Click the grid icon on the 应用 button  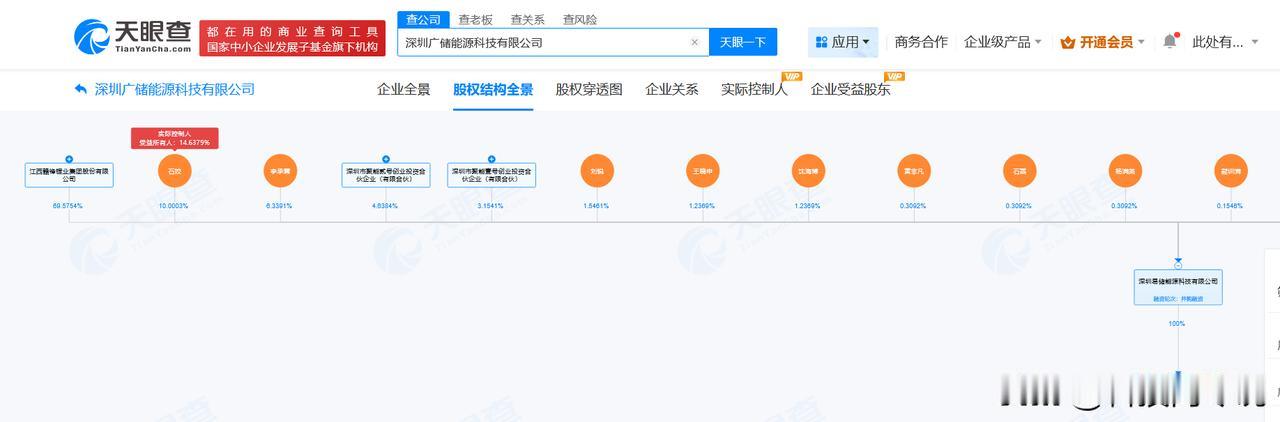point(821,42)
